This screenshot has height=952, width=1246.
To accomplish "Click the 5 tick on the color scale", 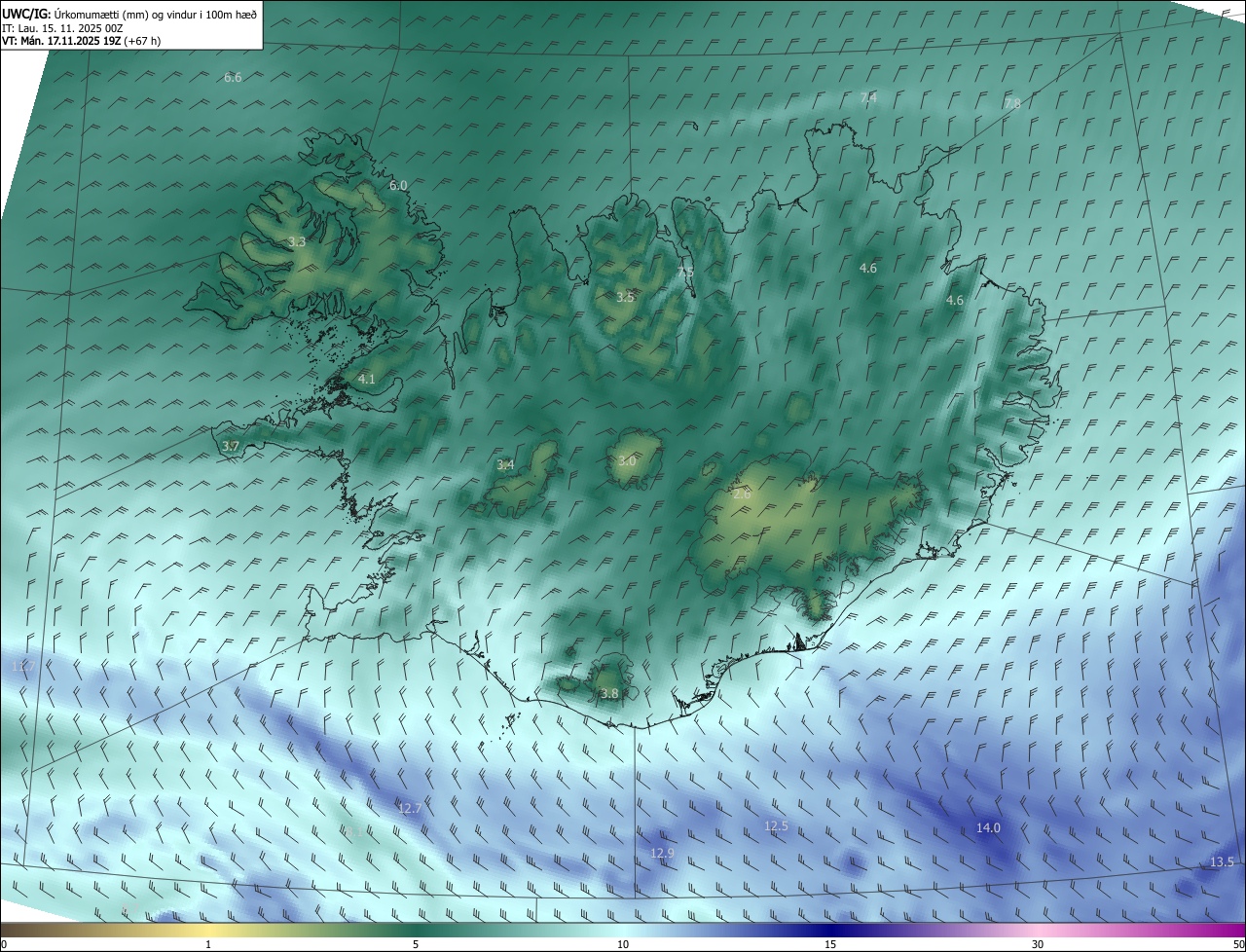I will 416,944.
